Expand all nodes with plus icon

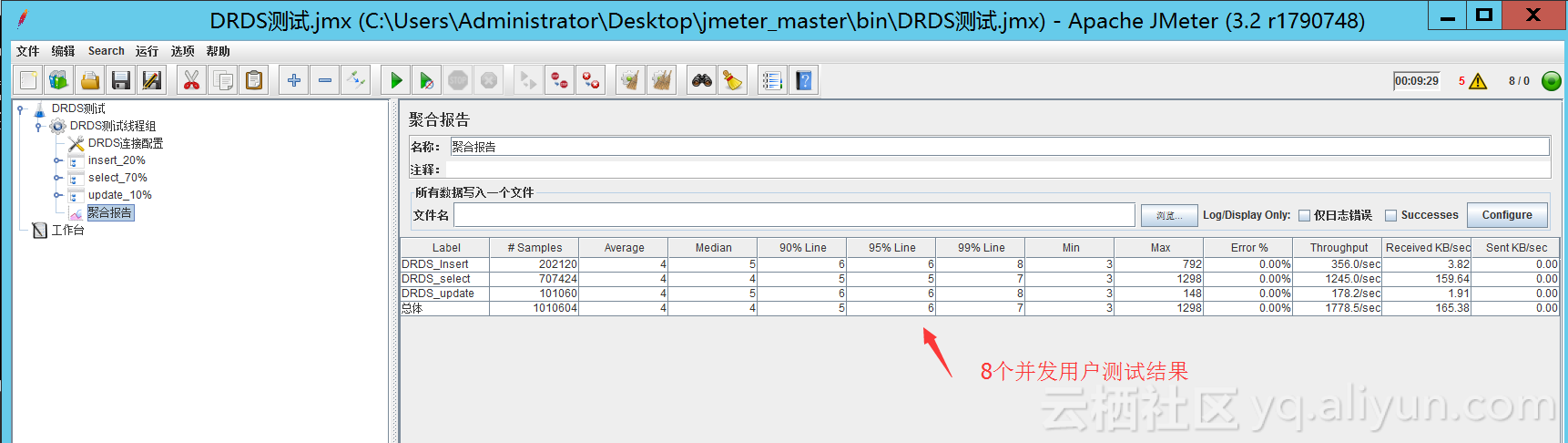[x=293, y=80]
